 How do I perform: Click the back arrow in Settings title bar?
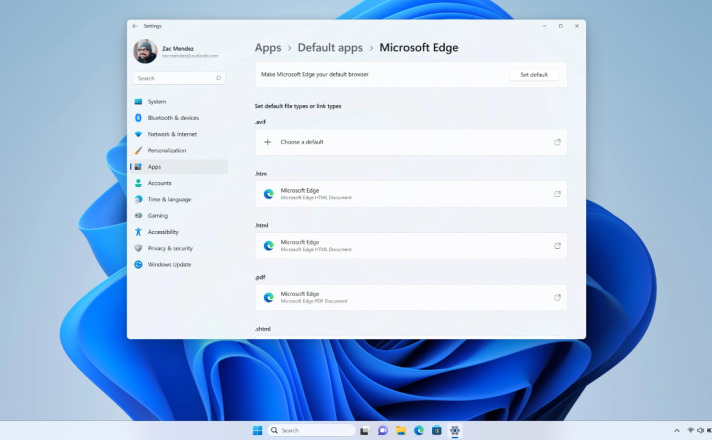[x=135, y=26]
